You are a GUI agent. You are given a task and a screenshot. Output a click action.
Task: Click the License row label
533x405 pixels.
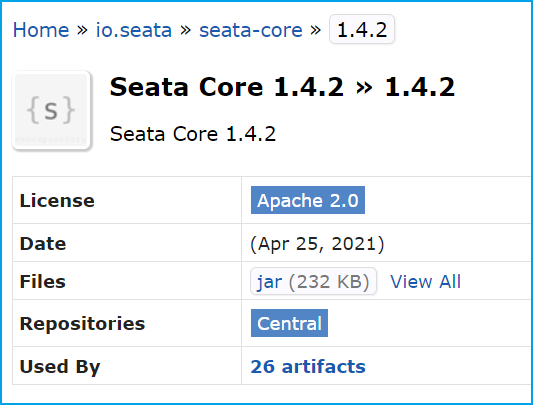57,200
